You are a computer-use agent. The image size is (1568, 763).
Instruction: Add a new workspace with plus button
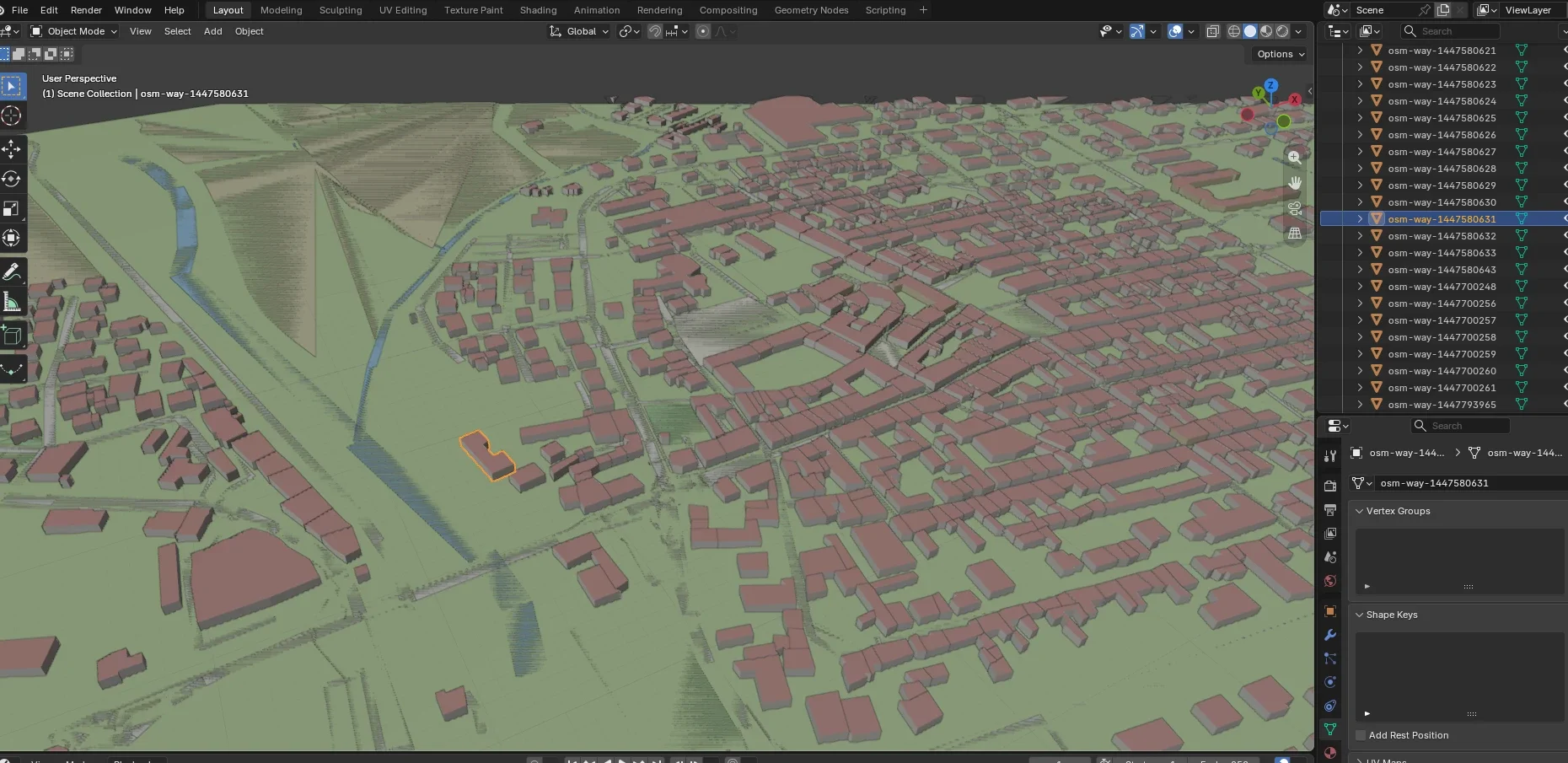[x=923, y=10]
